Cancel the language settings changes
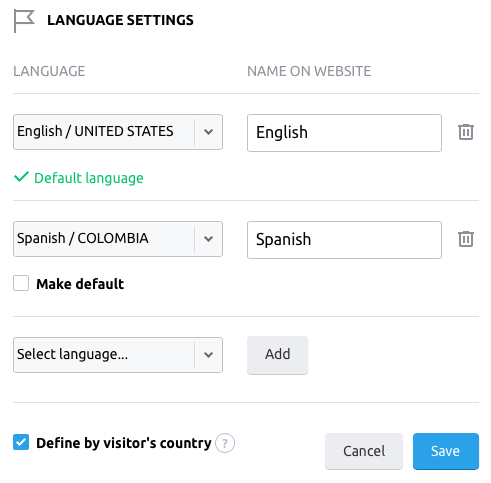 (x=364, y=451)
